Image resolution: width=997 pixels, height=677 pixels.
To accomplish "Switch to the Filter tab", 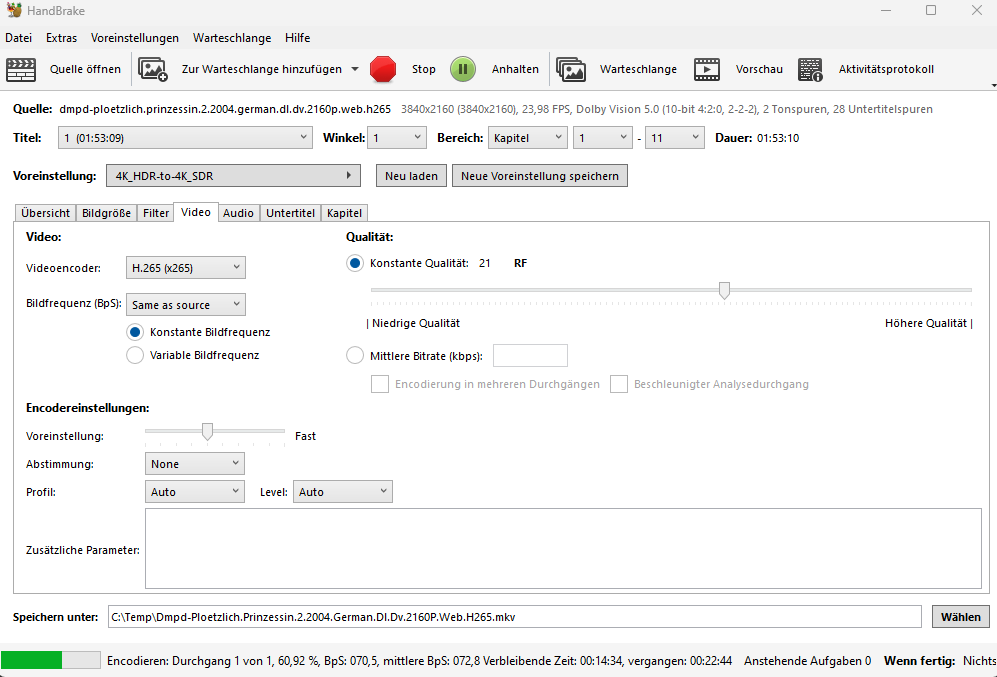I will tap(156, 213).
